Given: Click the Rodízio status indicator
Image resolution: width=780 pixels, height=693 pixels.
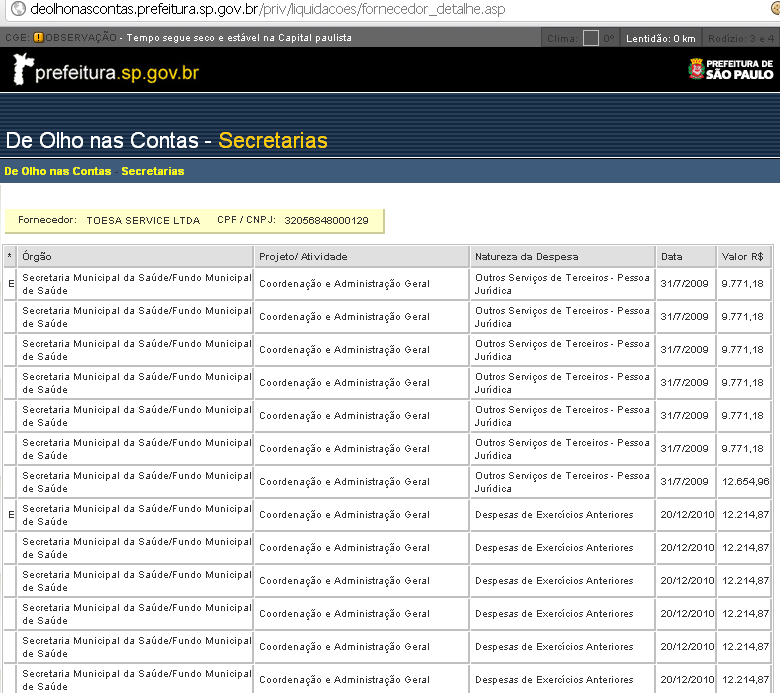Looking at the screenshot, I should tap(740, 38).
